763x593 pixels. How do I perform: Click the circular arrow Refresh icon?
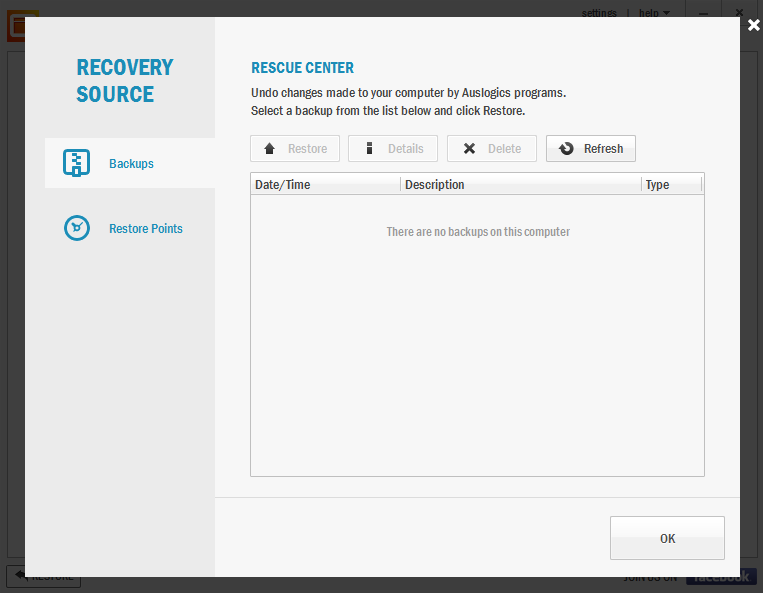(567, 149)
